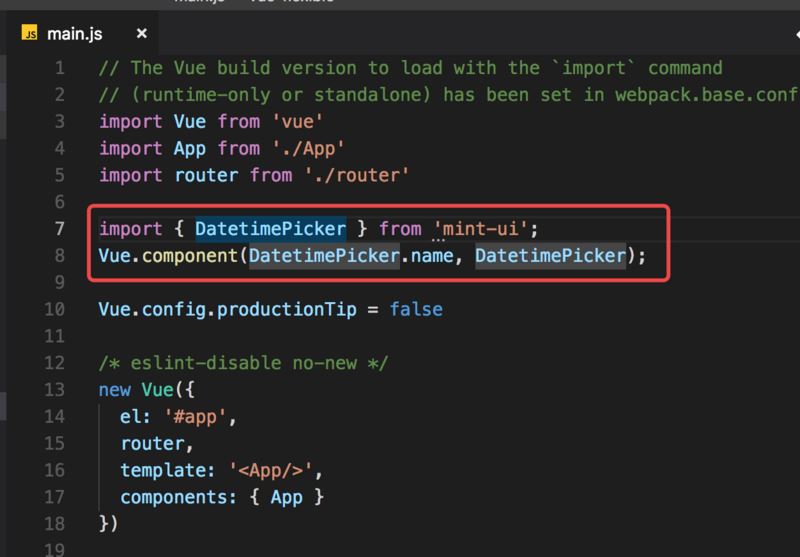Click line number 10 in the gutter
Image resolution: width=800 pixels, height=557 pixels.
[55, 309]
